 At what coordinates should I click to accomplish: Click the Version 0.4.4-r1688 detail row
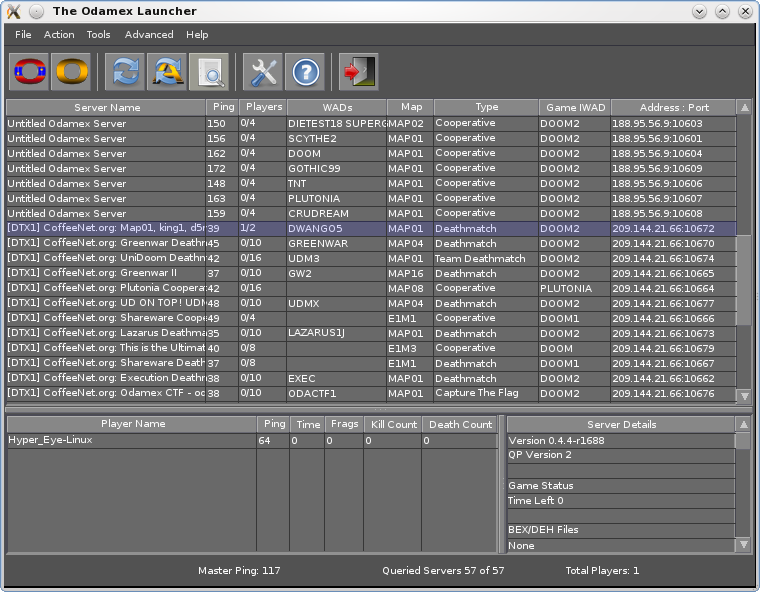coord(621,441)
